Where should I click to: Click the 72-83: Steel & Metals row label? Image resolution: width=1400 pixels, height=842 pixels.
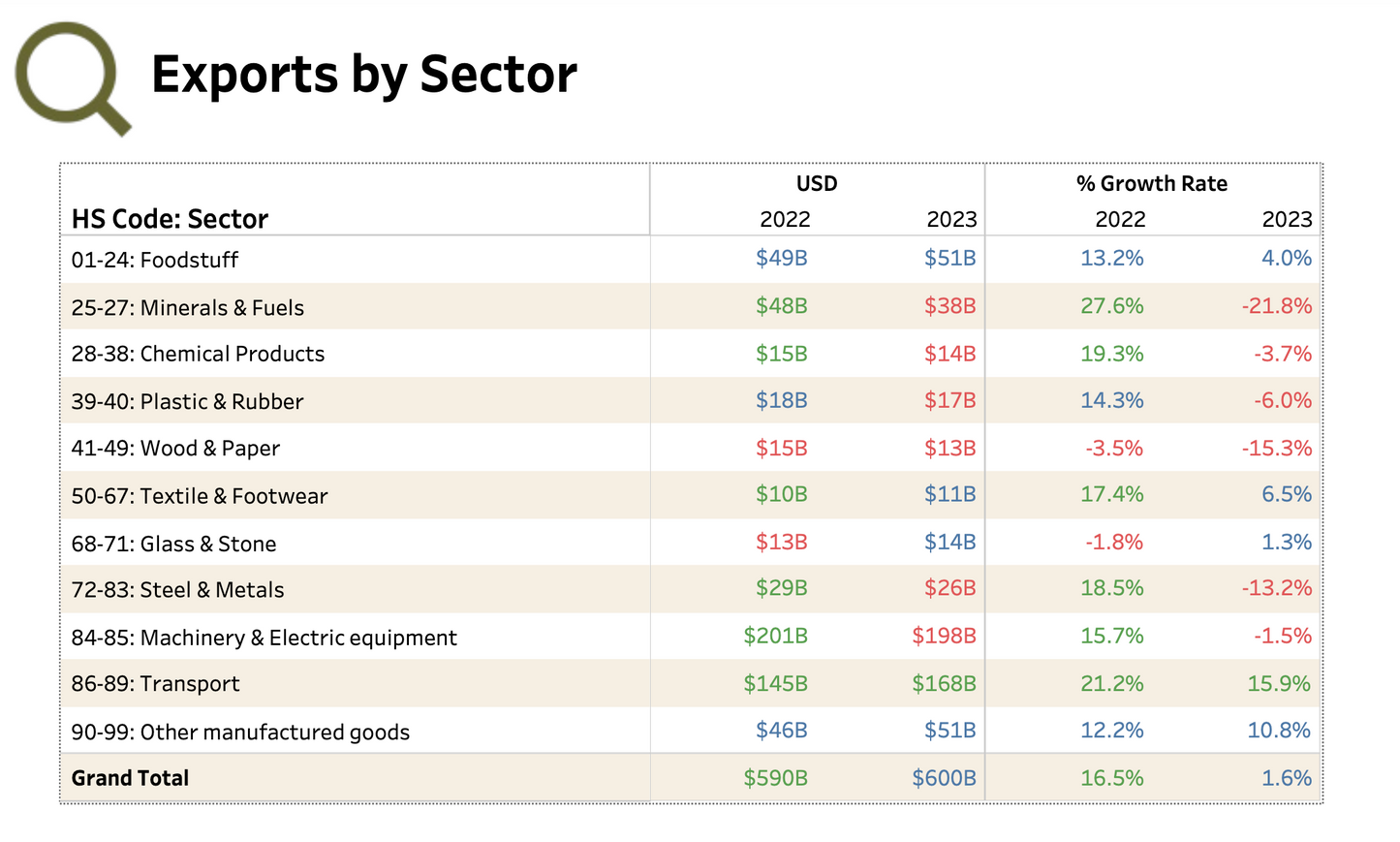pos(177,590)
